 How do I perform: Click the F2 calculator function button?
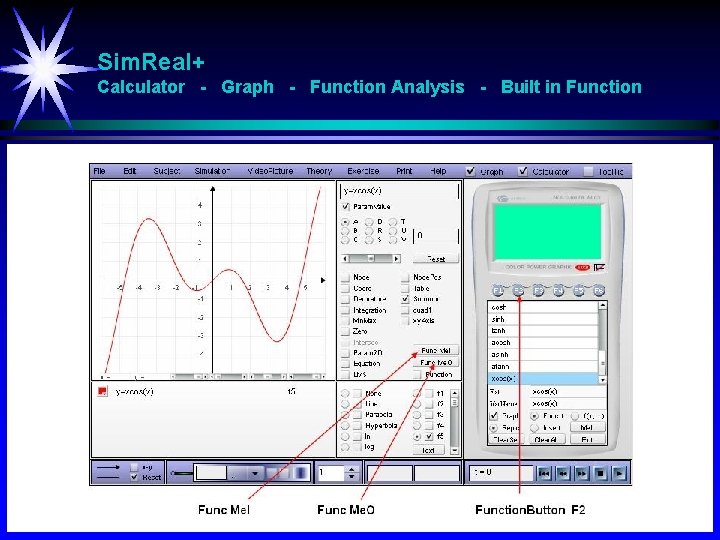[x=518, y=291]
